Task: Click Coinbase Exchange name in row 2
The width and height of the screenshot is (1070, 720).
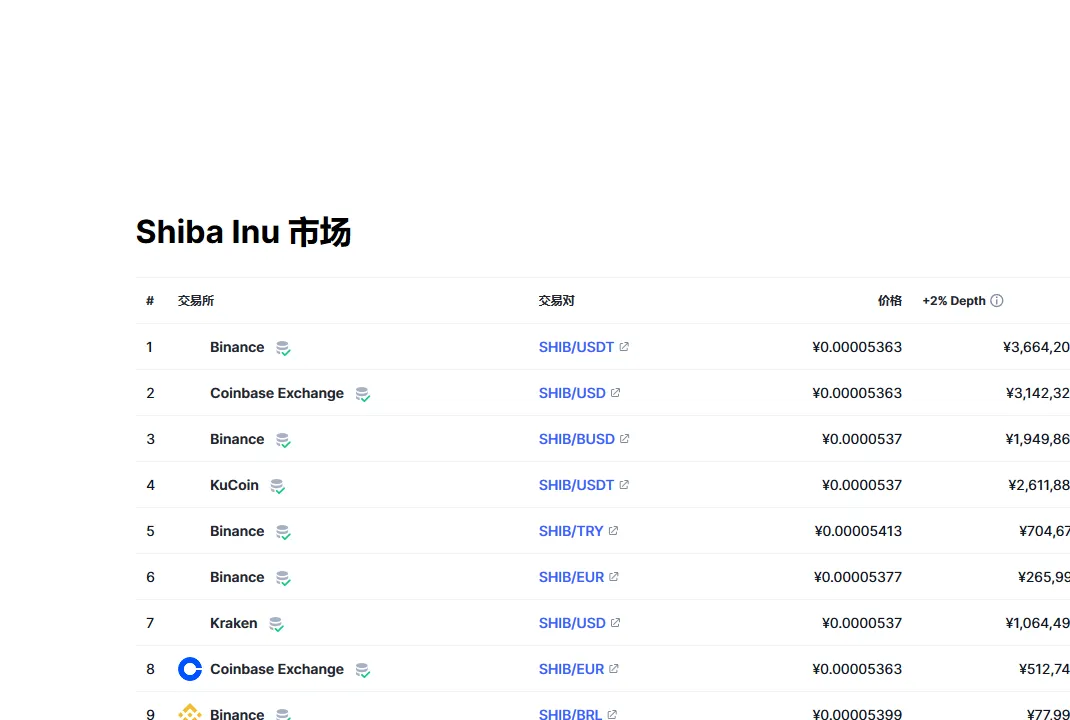Action: [277, 393]
